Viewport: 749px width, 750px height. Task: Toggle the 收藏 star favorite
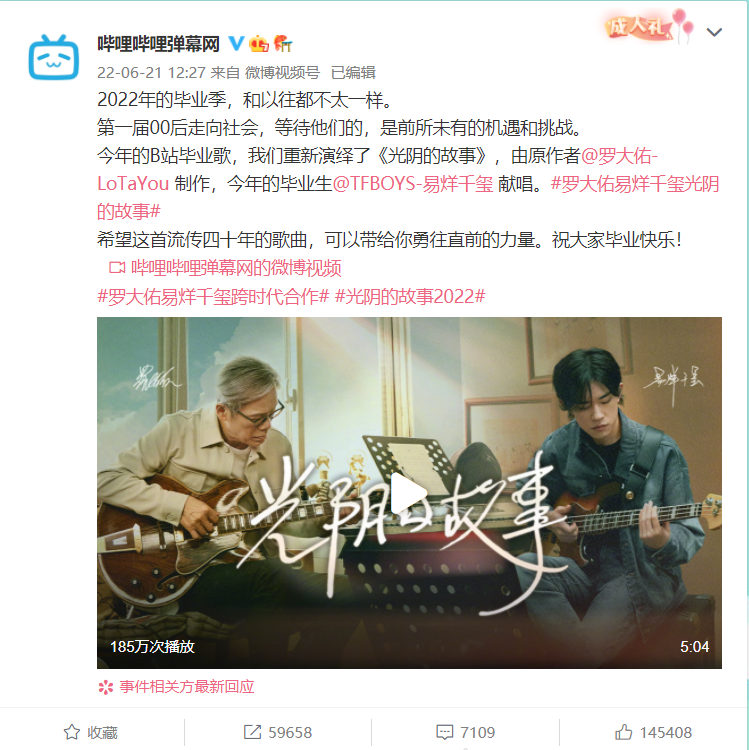(x=90, y=732)
